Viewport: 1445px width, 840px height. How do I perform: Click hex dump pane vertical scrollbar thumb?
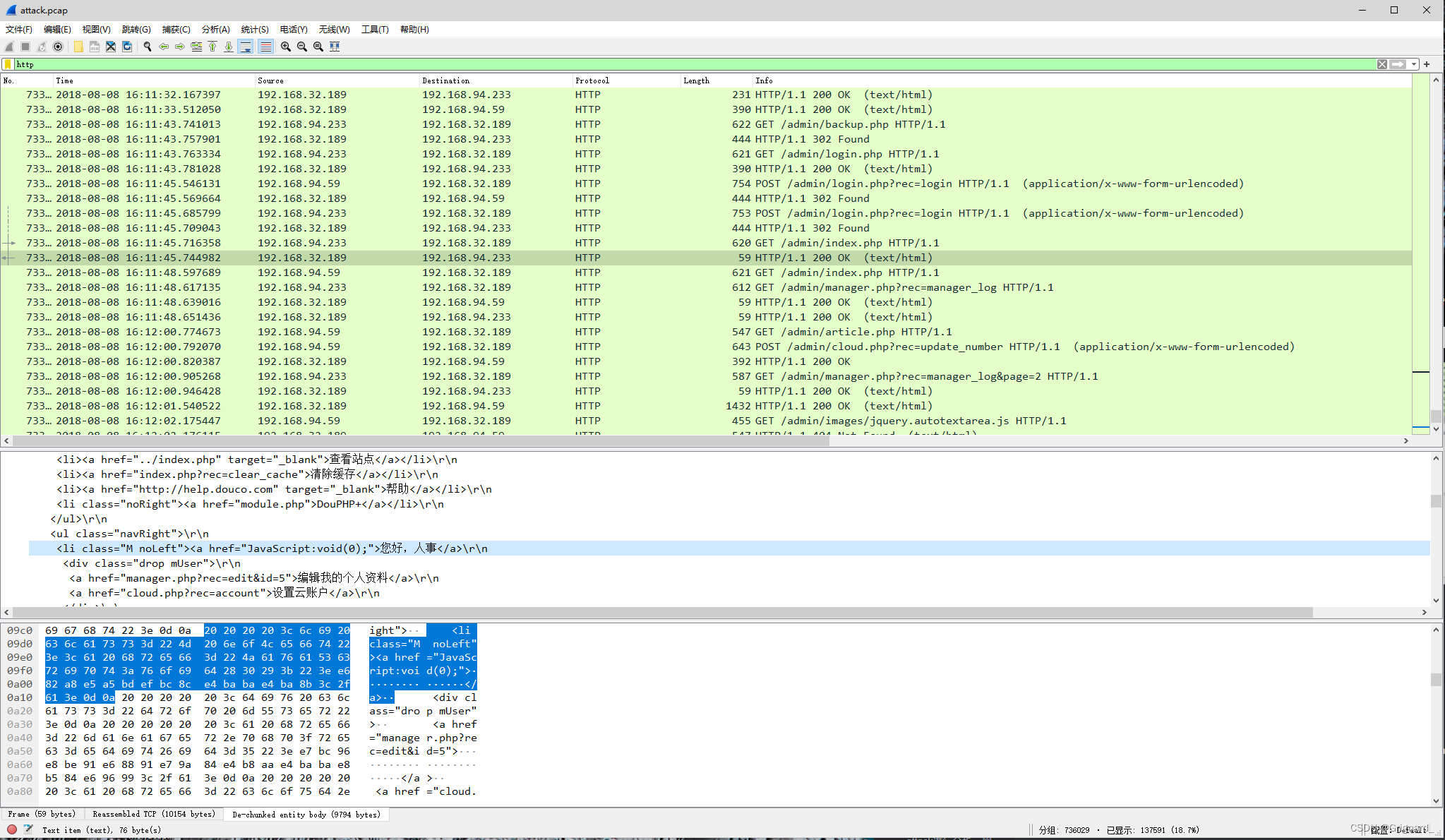[x=1436, y=679]
